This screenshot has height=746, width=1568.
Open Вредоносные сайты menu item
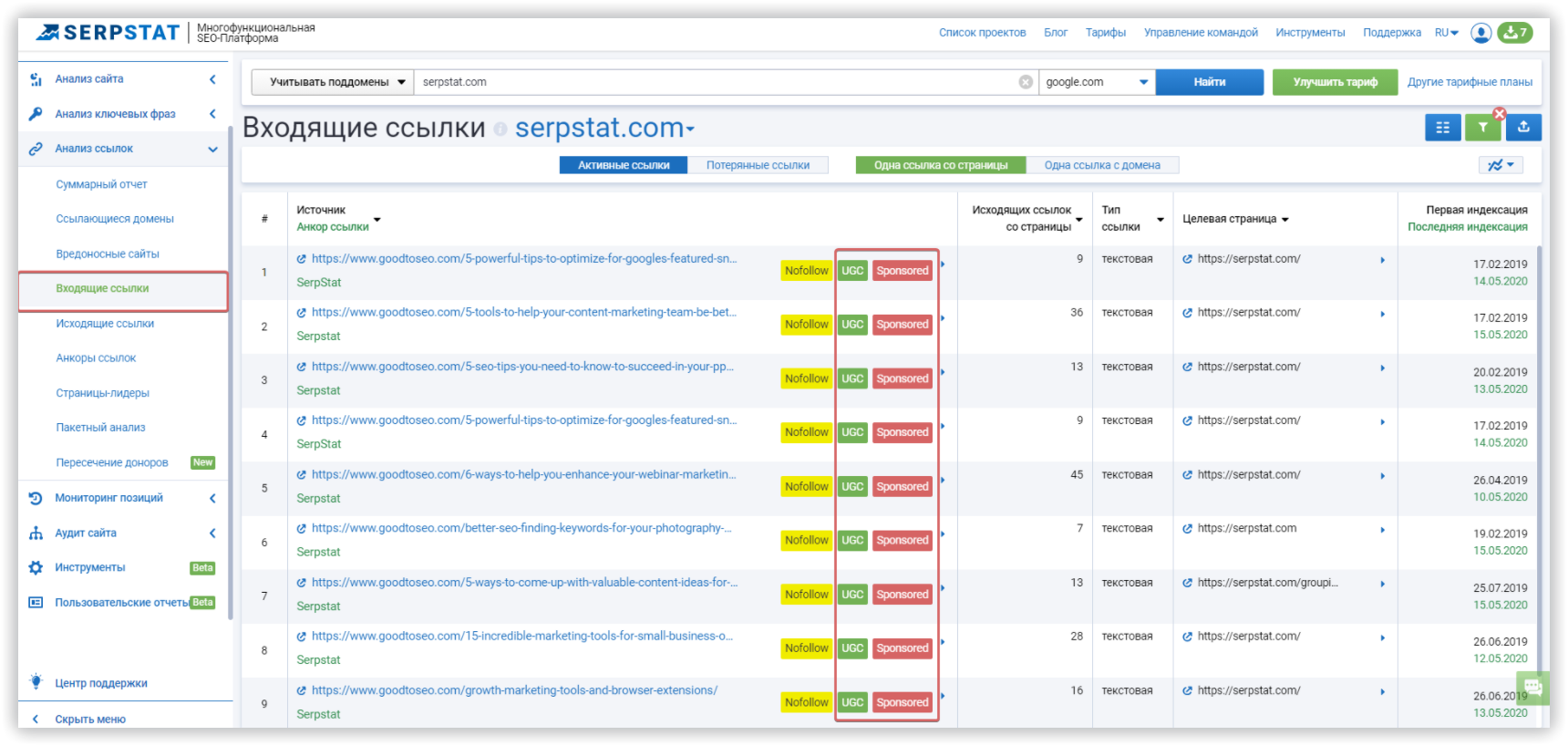tap(108, 254)
